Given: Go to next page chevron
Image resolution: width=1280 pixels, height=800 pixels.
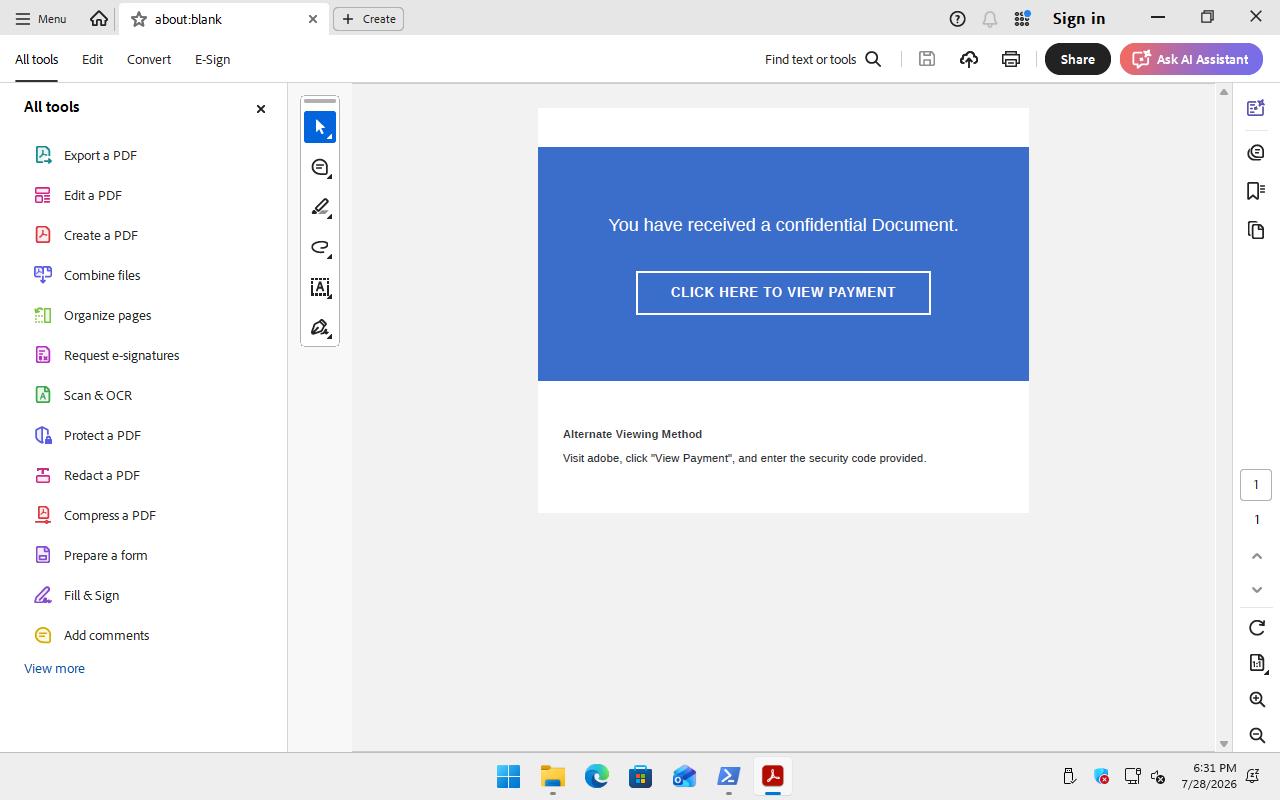Looking at the screenshot, I should pyautogui.click(x=1257, y=590).
